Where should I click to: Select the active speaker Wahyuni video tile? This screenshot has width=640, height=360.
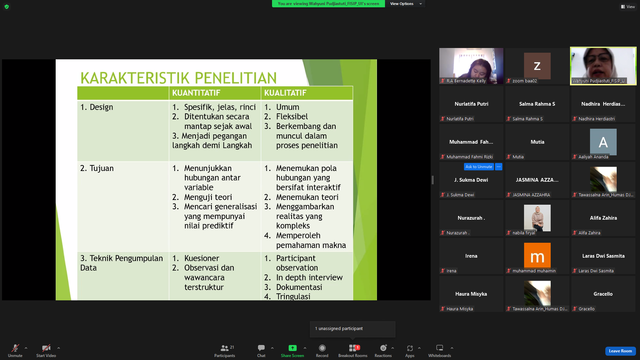point(603,66)
